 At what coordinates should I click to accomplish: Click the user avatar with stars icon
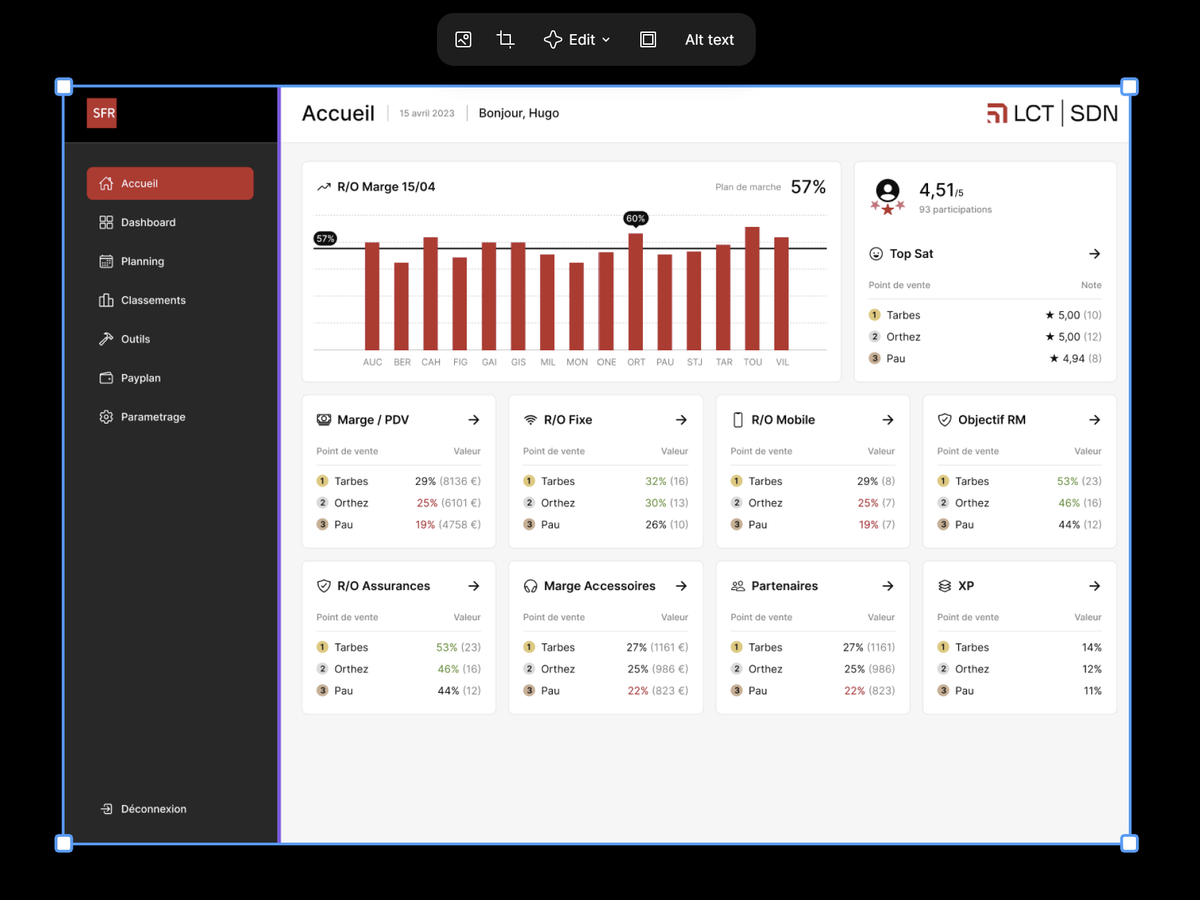click(x=887, y=196)
